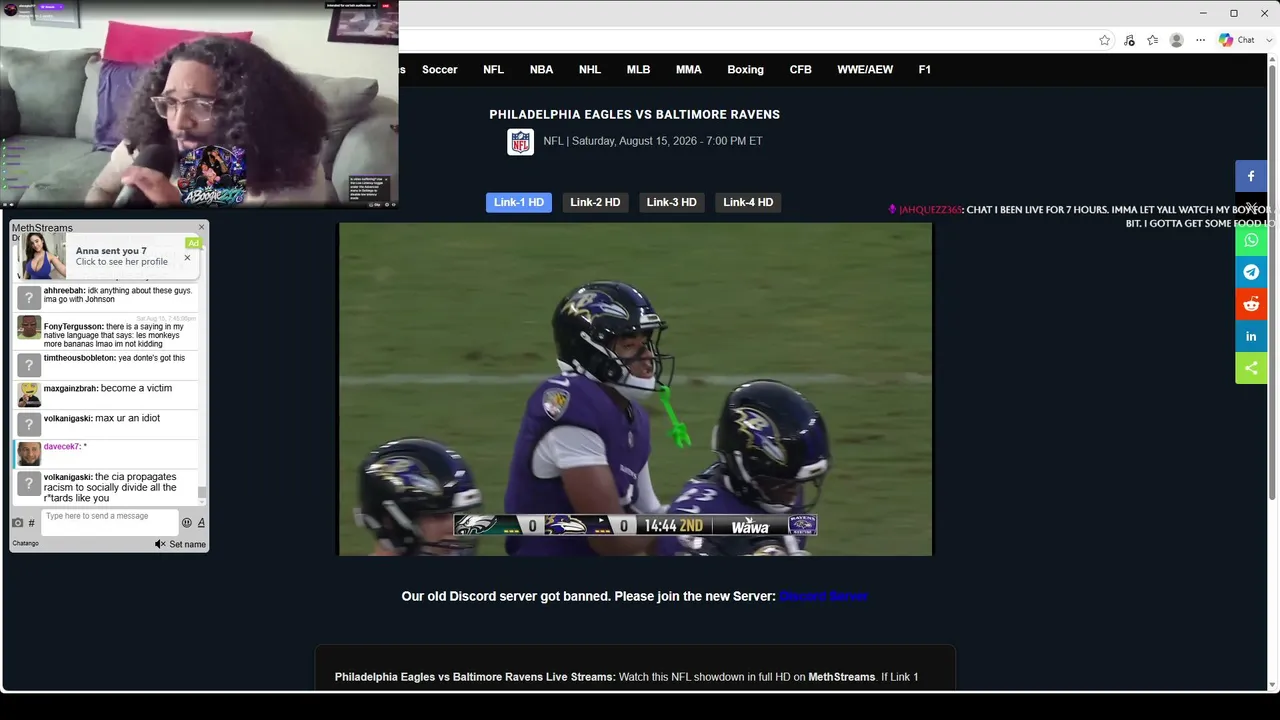Share the stream on LinkedIn
Screen dimensions: 1280x720
[1251, 336]
